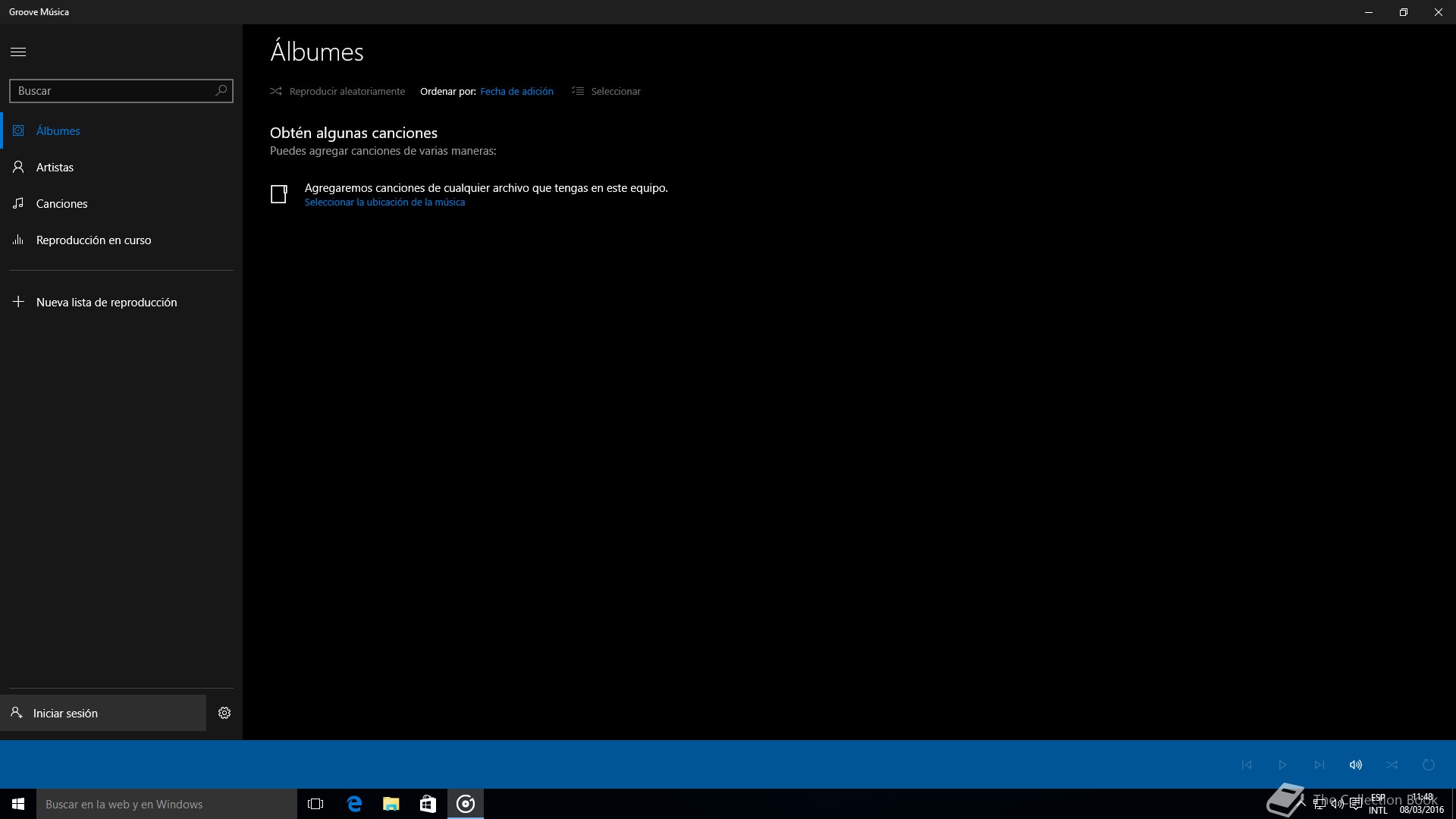The width and height of the screenshot is (1456, 819).
Task: Open File Explorer from taskbar
Action: click(391, 804)
